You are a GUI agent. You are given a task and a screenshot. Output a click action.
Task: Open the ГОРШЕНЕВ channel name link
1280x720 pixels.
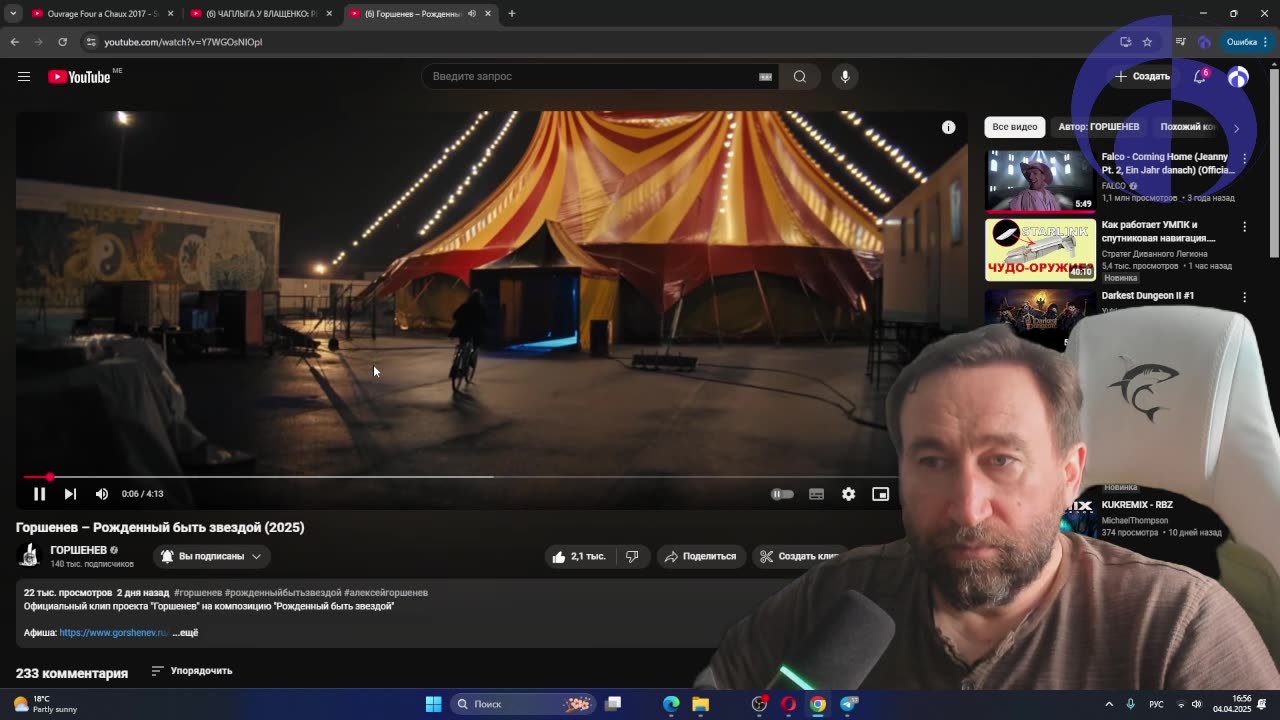pyautogui.click(x=78, y=550)
